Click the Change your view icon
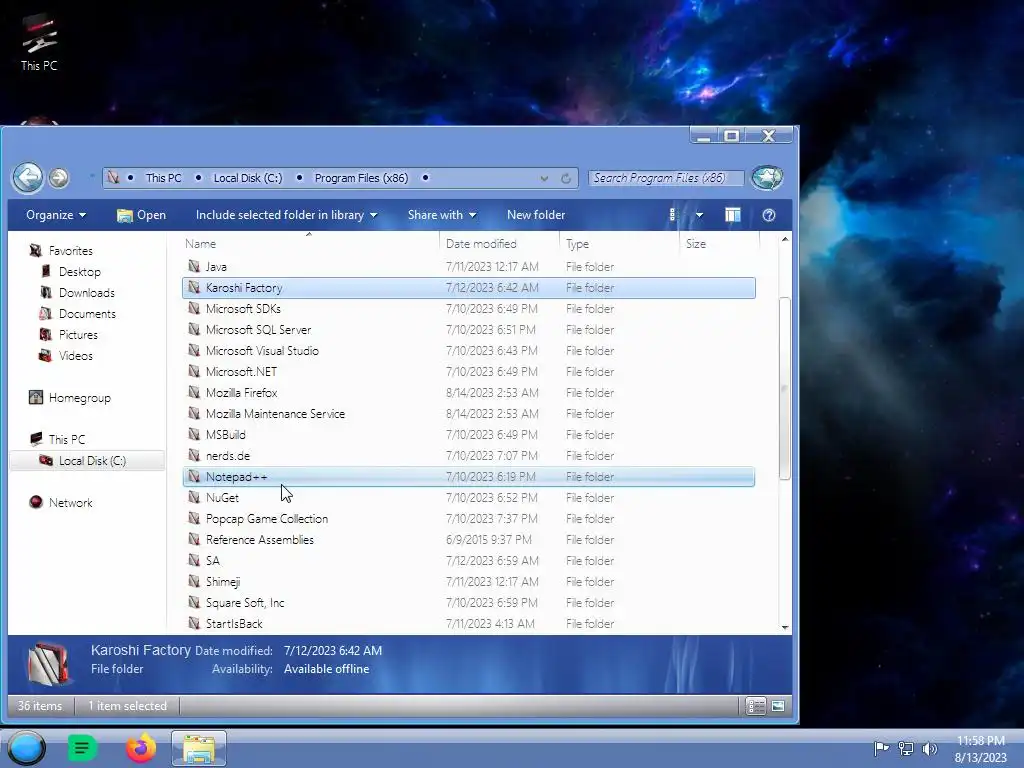 pos(673,215)
